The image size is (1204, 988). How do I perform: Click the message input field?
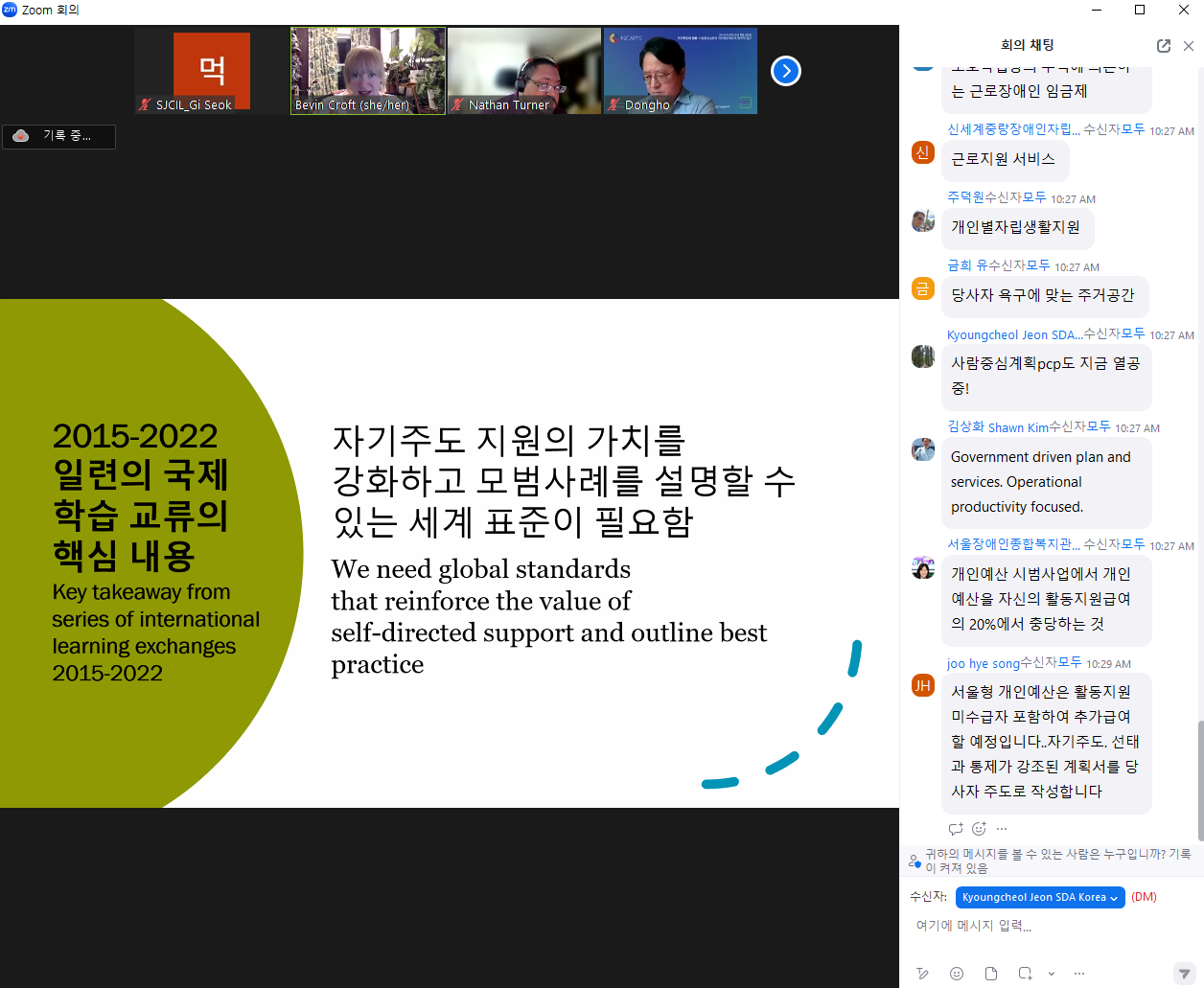1045,926
